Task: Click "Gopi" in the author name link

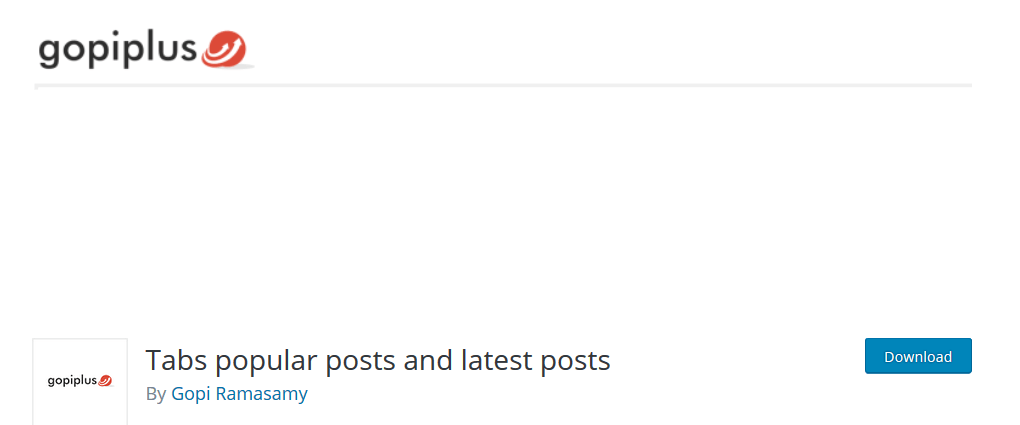Action: pos(190,394)
